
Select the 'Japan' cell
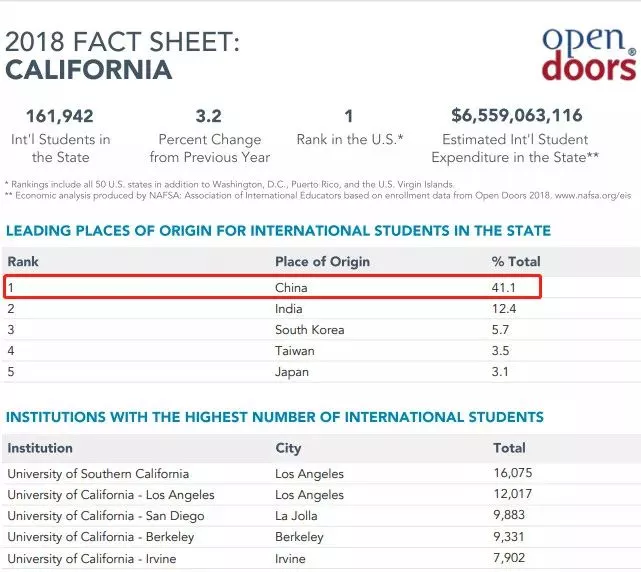click(x=292, y=372)
